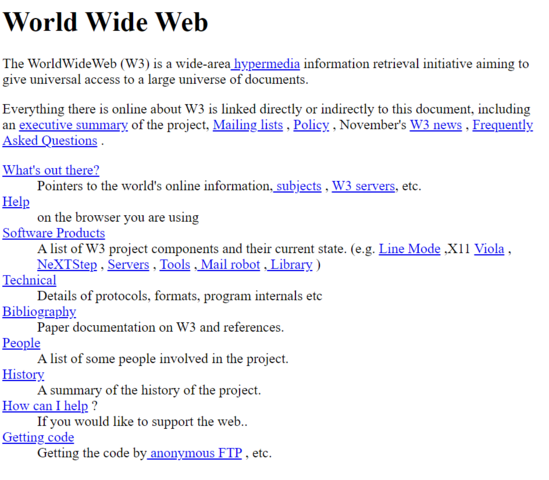This screenshot has width=549, height=480.
Task: Follow the Line Mode link
Action: tap(410, 249)
